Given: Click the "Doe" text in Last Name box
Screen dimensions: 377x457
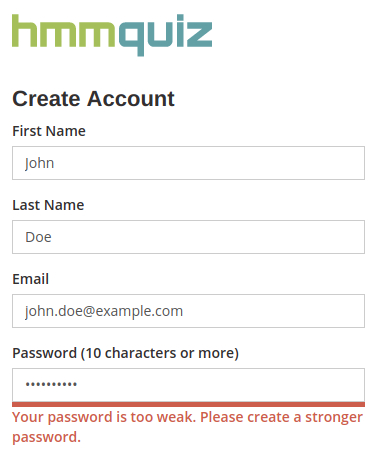Looking at the screenshot, I should (x=38, y=237).
